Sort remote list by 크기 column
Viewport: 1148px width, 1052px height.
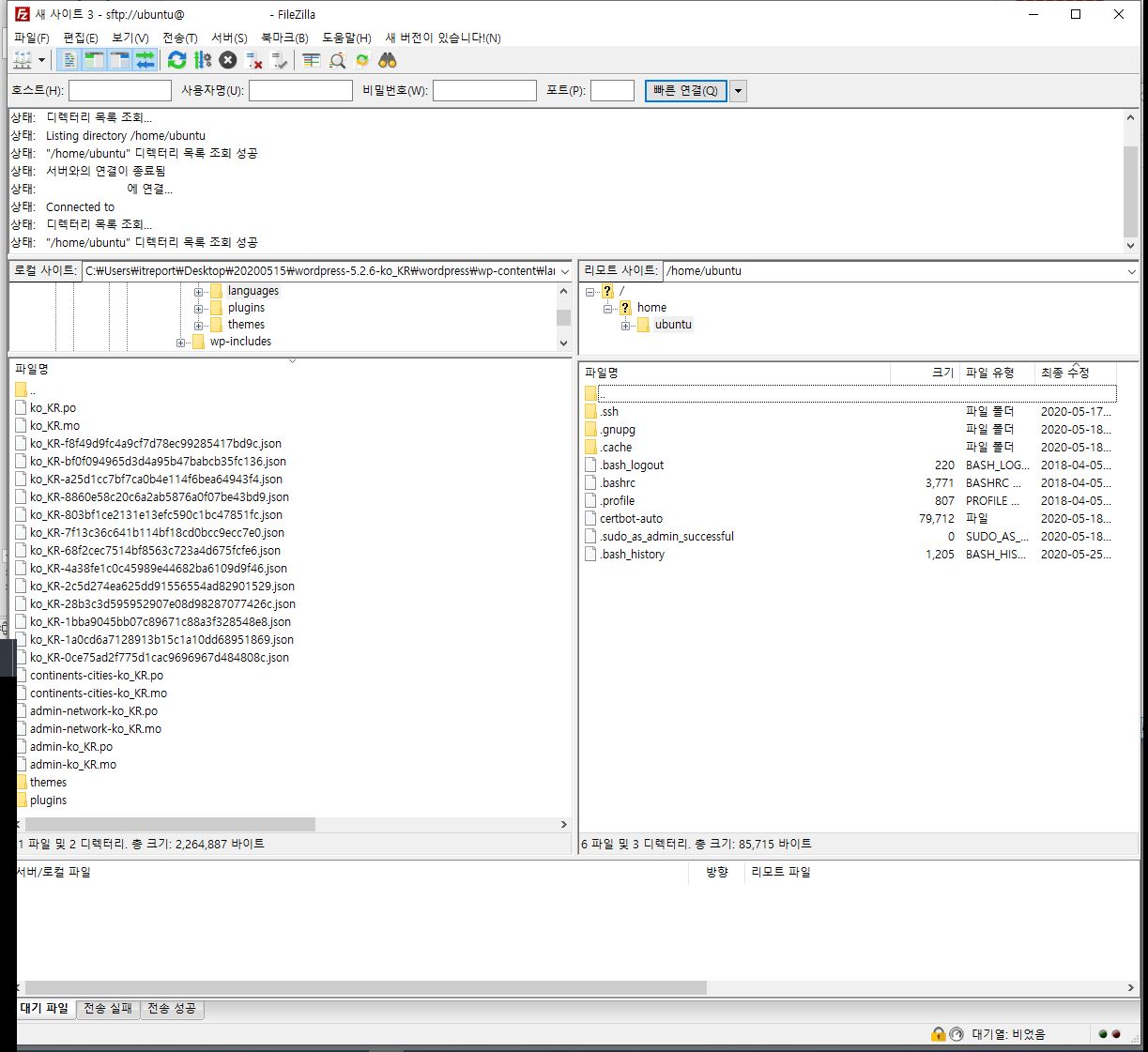925,373
